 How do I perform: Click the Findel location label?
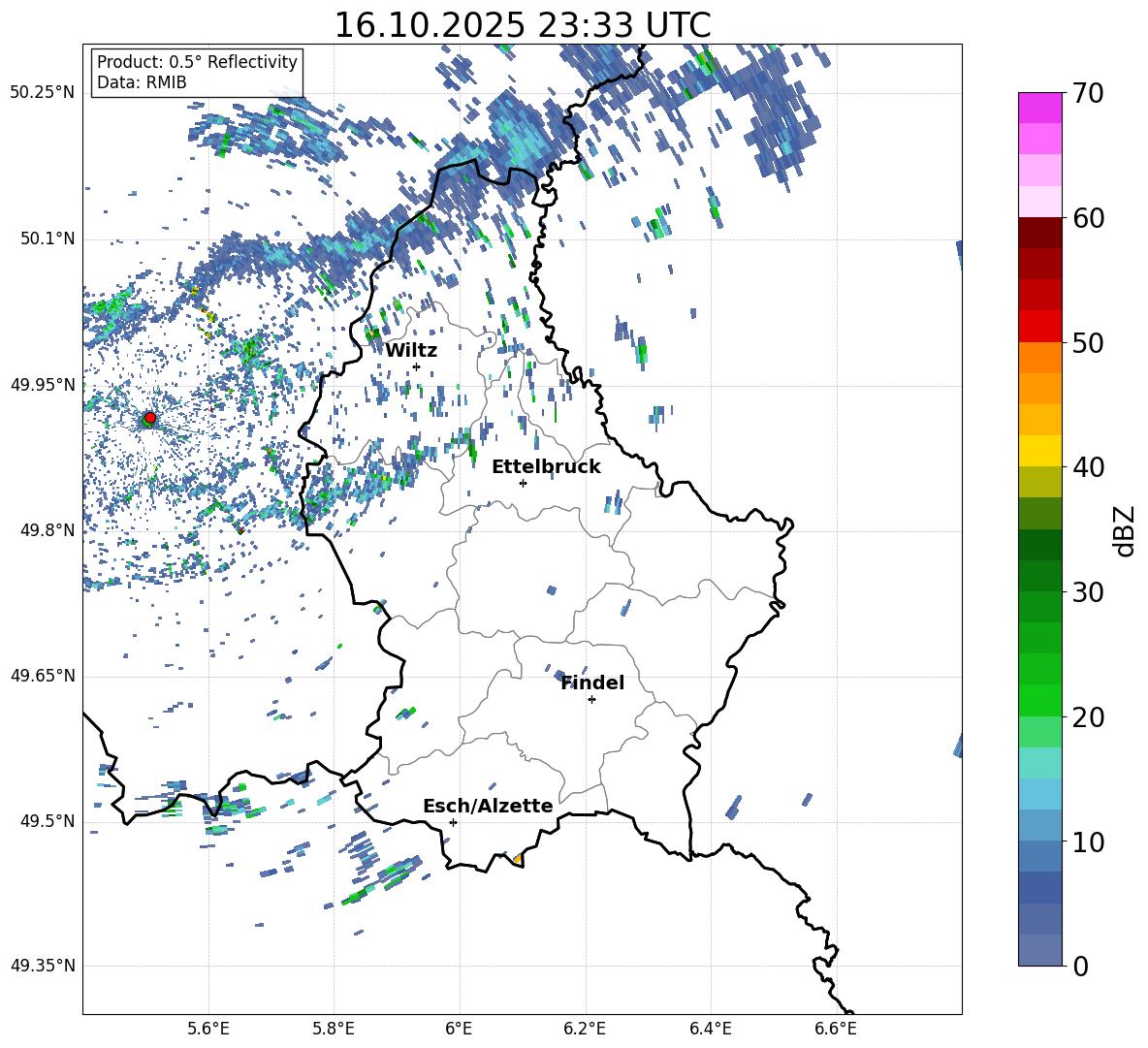point(592,683)
